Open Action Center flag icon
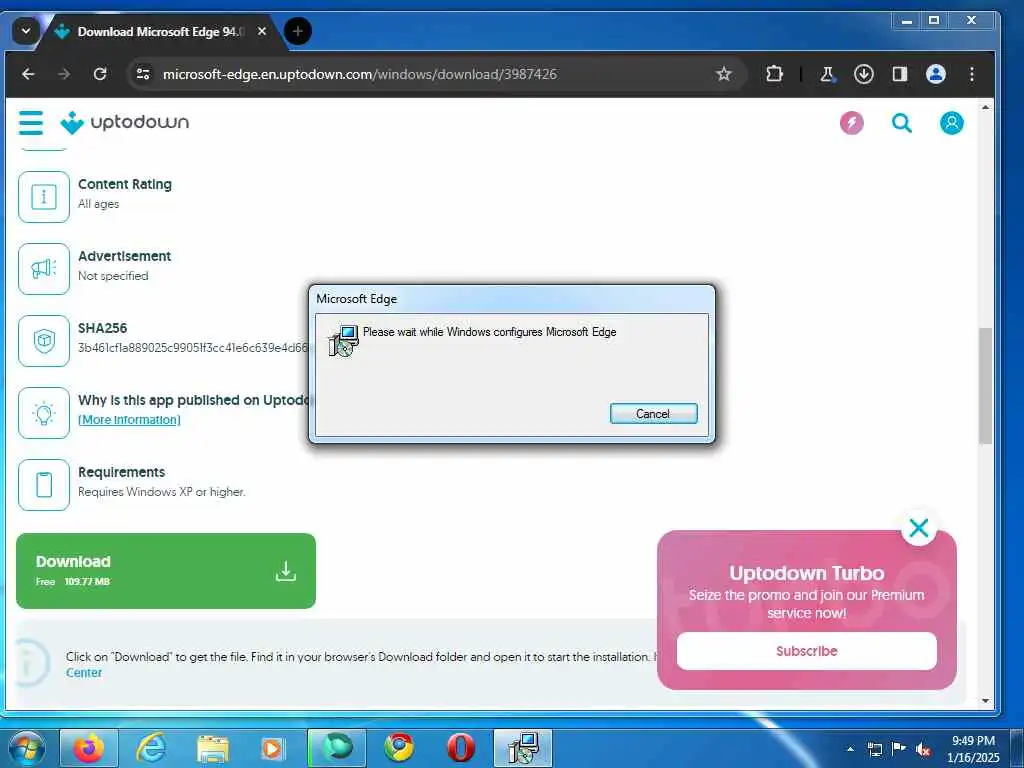Screen dimensions: 1024x768 899,749
